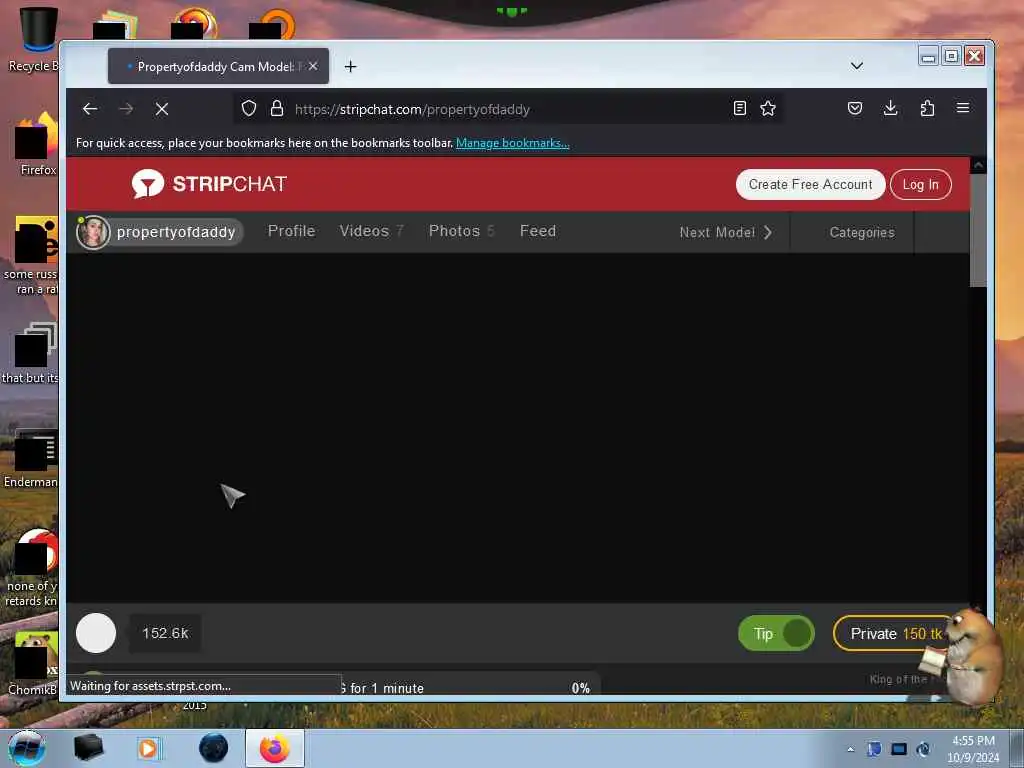Click the padlock site security icon

coord(277,108)
